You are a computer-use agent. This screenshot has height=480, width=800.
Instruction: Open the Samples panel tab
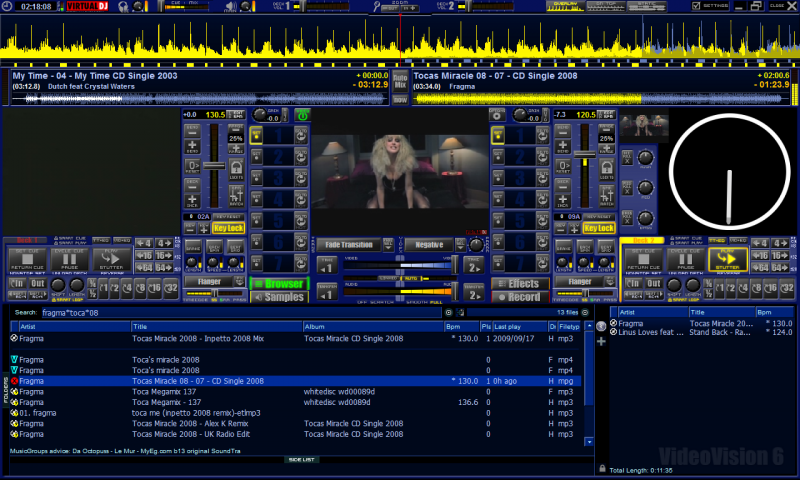[x=279, y=297]
